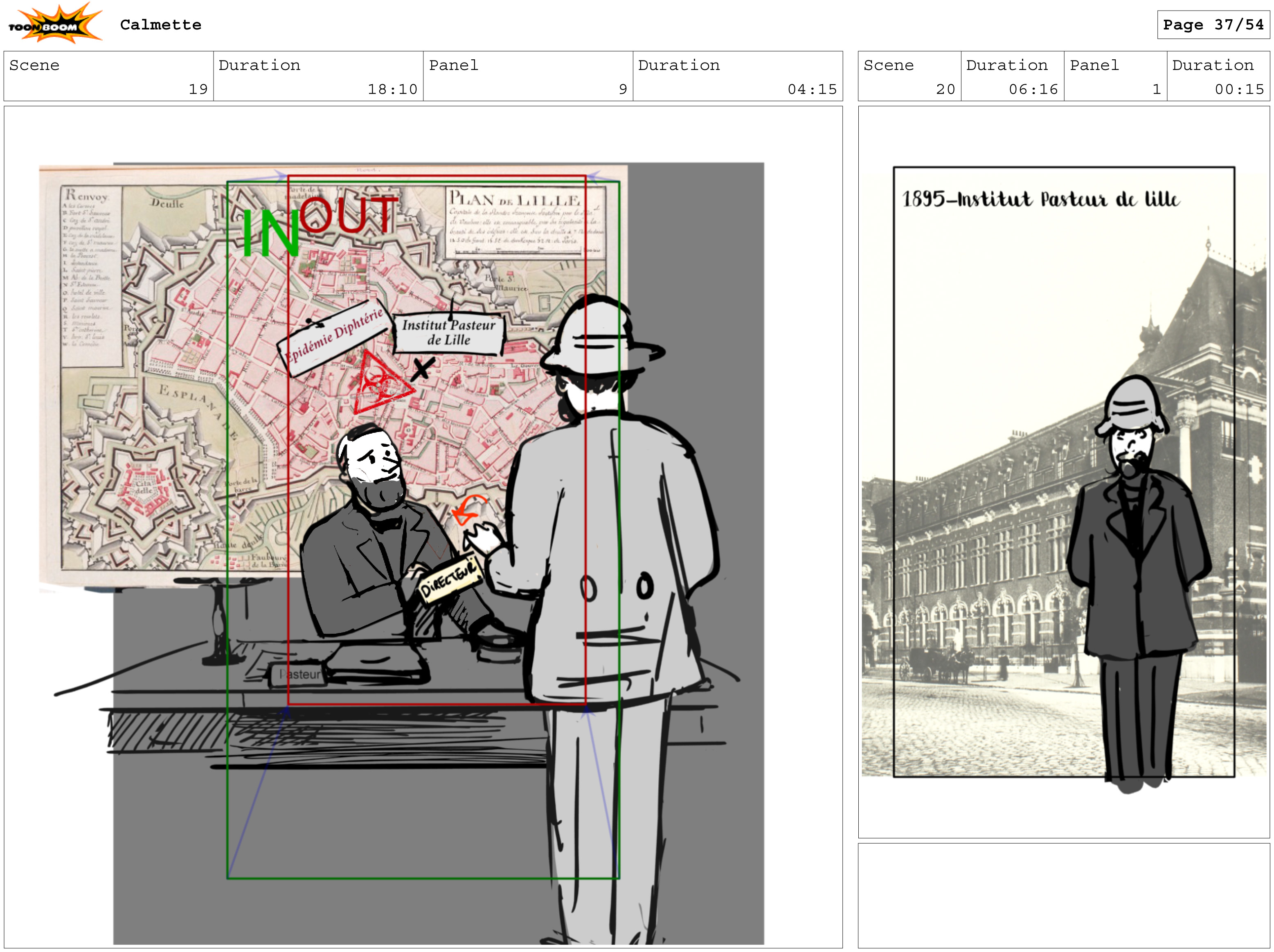Click the Page 37/54 indicator
This screenshot has width=1274, height=952.
tap(1213, 25)
